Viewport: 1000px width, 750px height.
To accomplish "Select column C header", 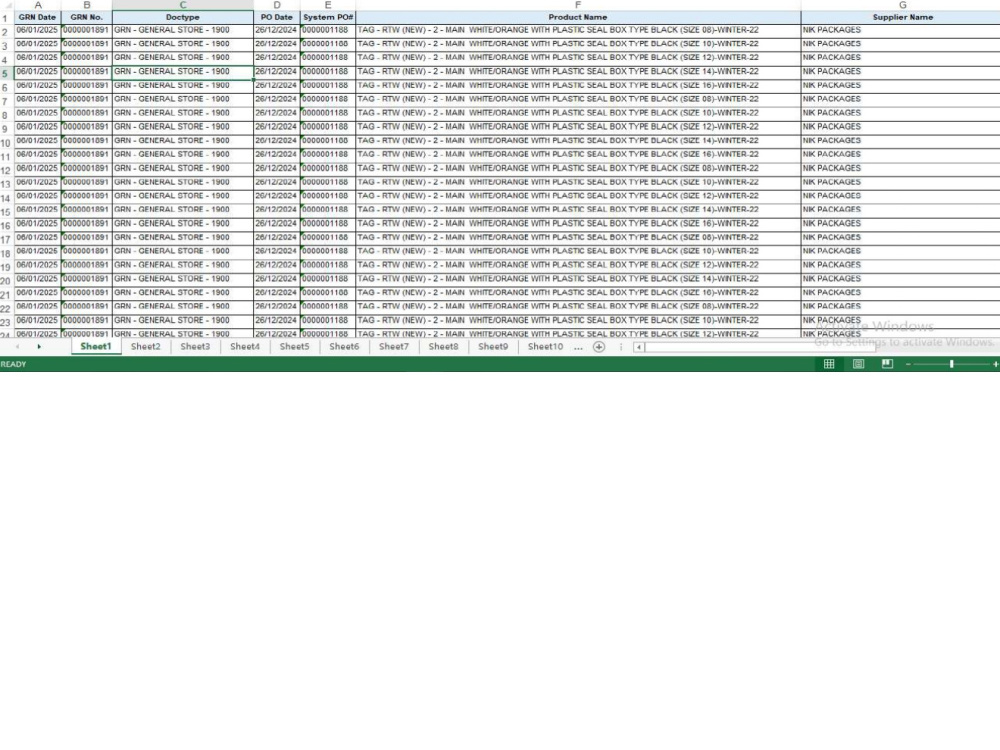I will pos(183,5).
